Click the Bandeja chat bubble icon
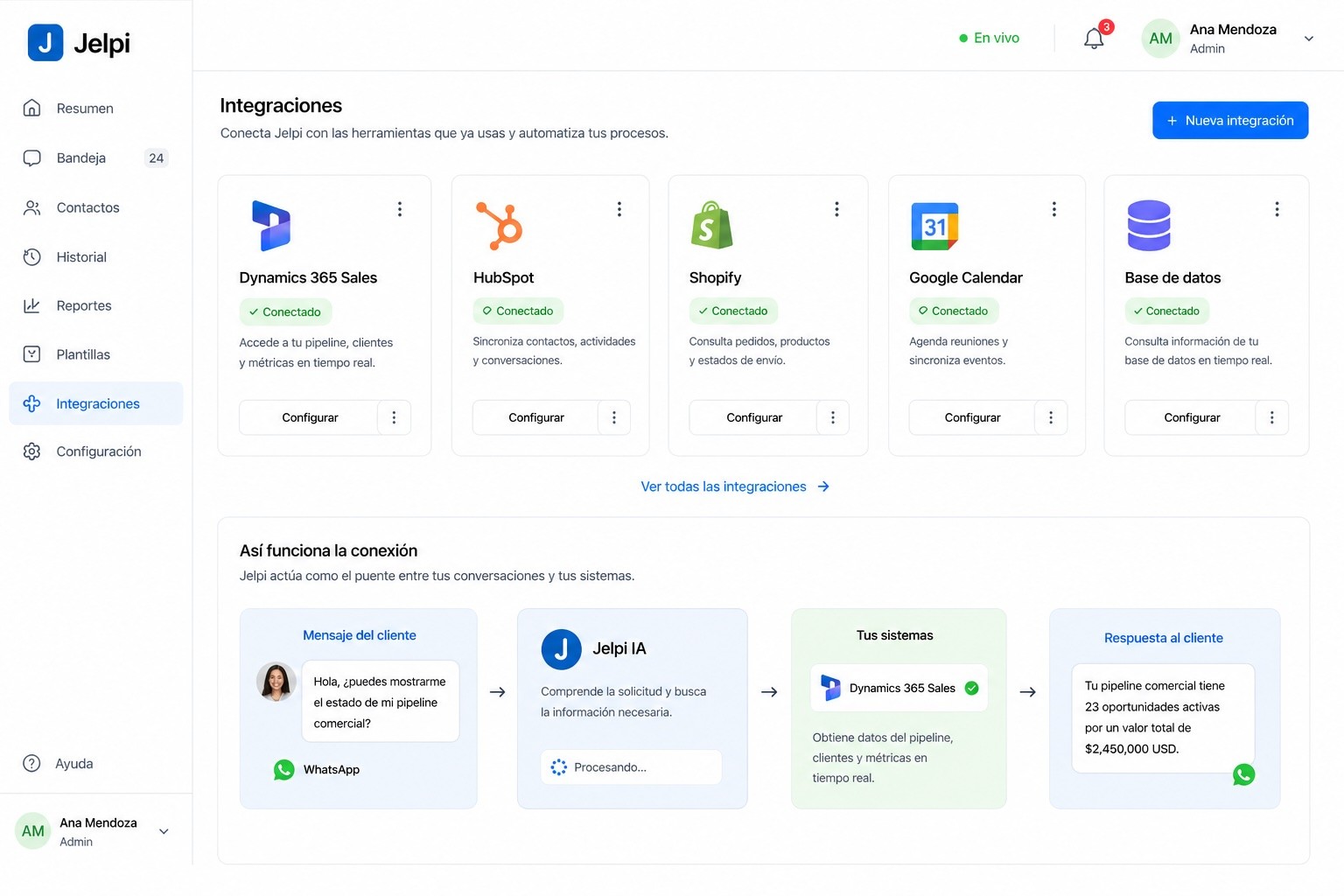Screen dimensions: 1344x896 pos(32,157)
